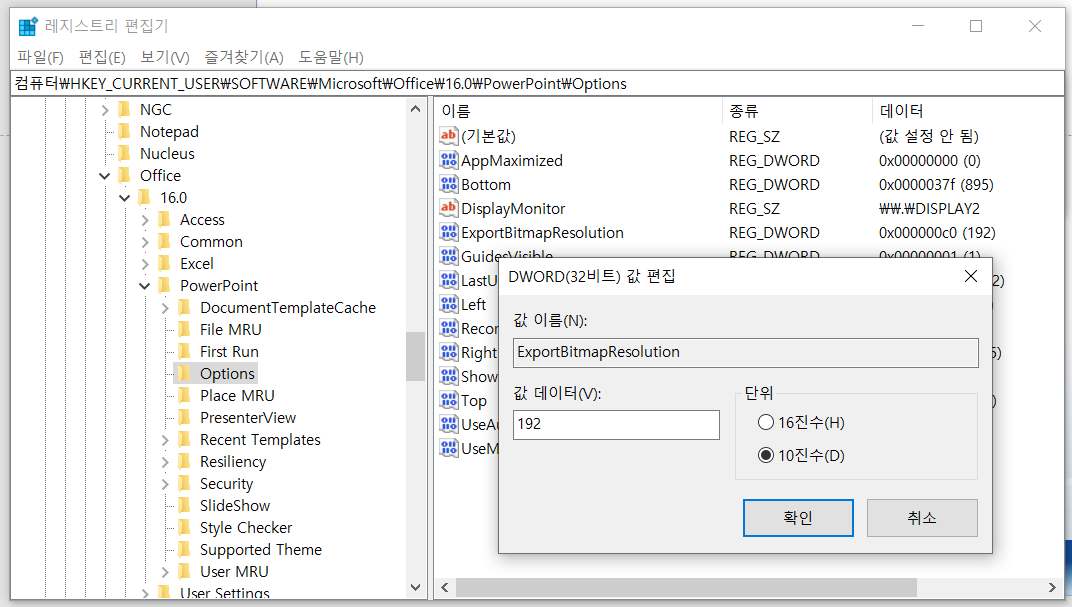This screenshot has width=1072, height=607.
Task: Click the Office folder icon
Action: (x=124, y=176)
